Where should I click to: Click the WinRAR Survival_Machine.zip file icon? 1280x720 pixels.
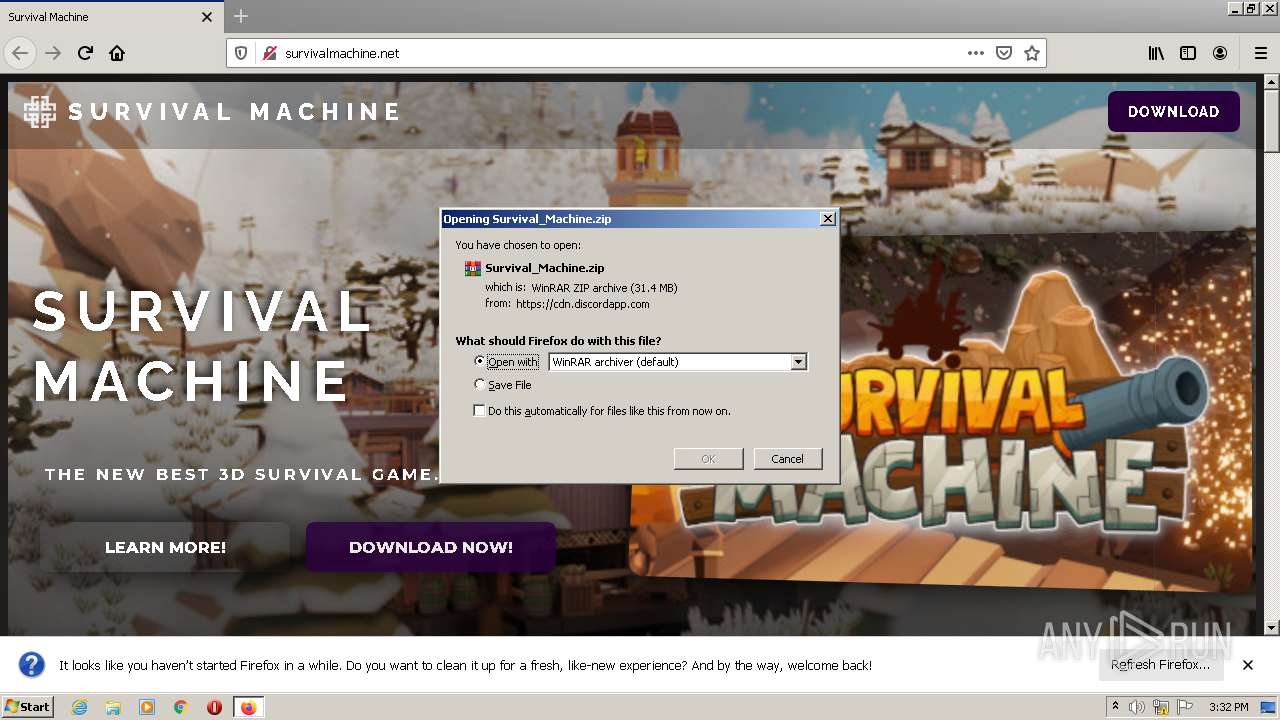(x=473, y=268)
